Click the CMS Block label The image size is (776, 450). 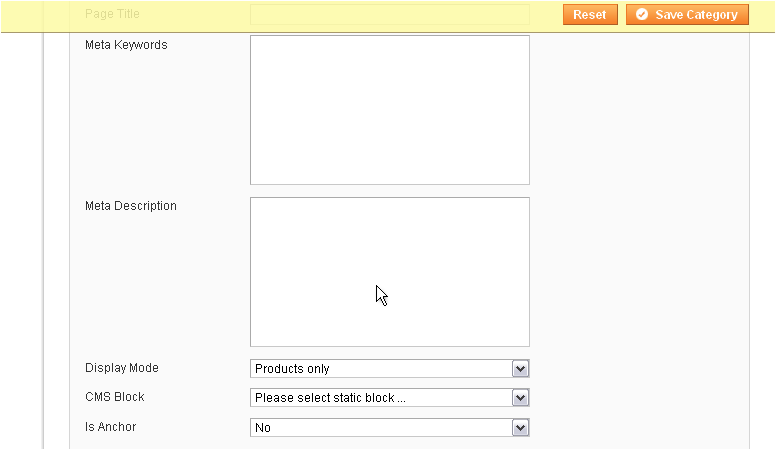(x=115, y=397)
